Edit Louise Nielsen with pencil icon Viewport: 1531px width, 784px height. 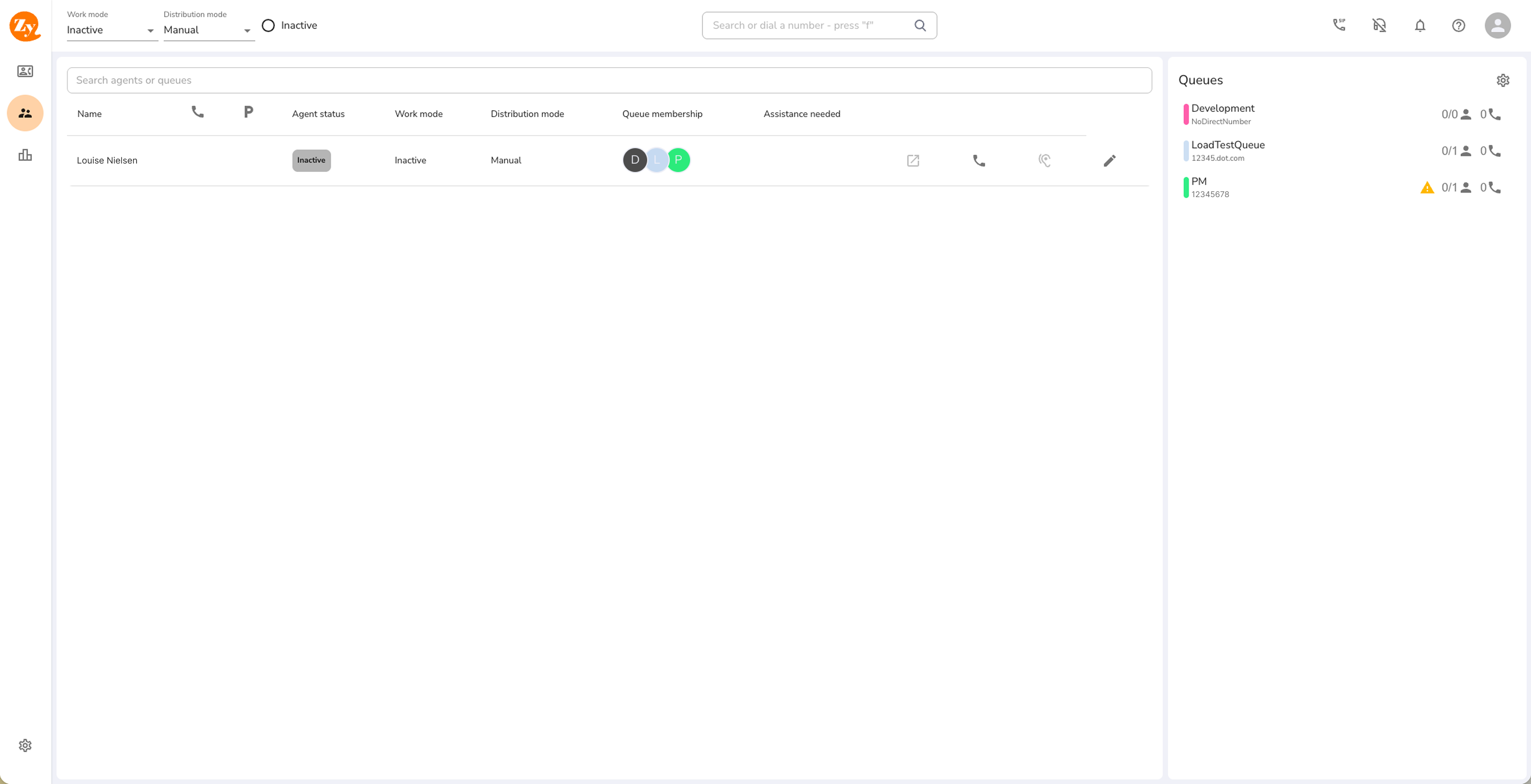point(1109,160)
